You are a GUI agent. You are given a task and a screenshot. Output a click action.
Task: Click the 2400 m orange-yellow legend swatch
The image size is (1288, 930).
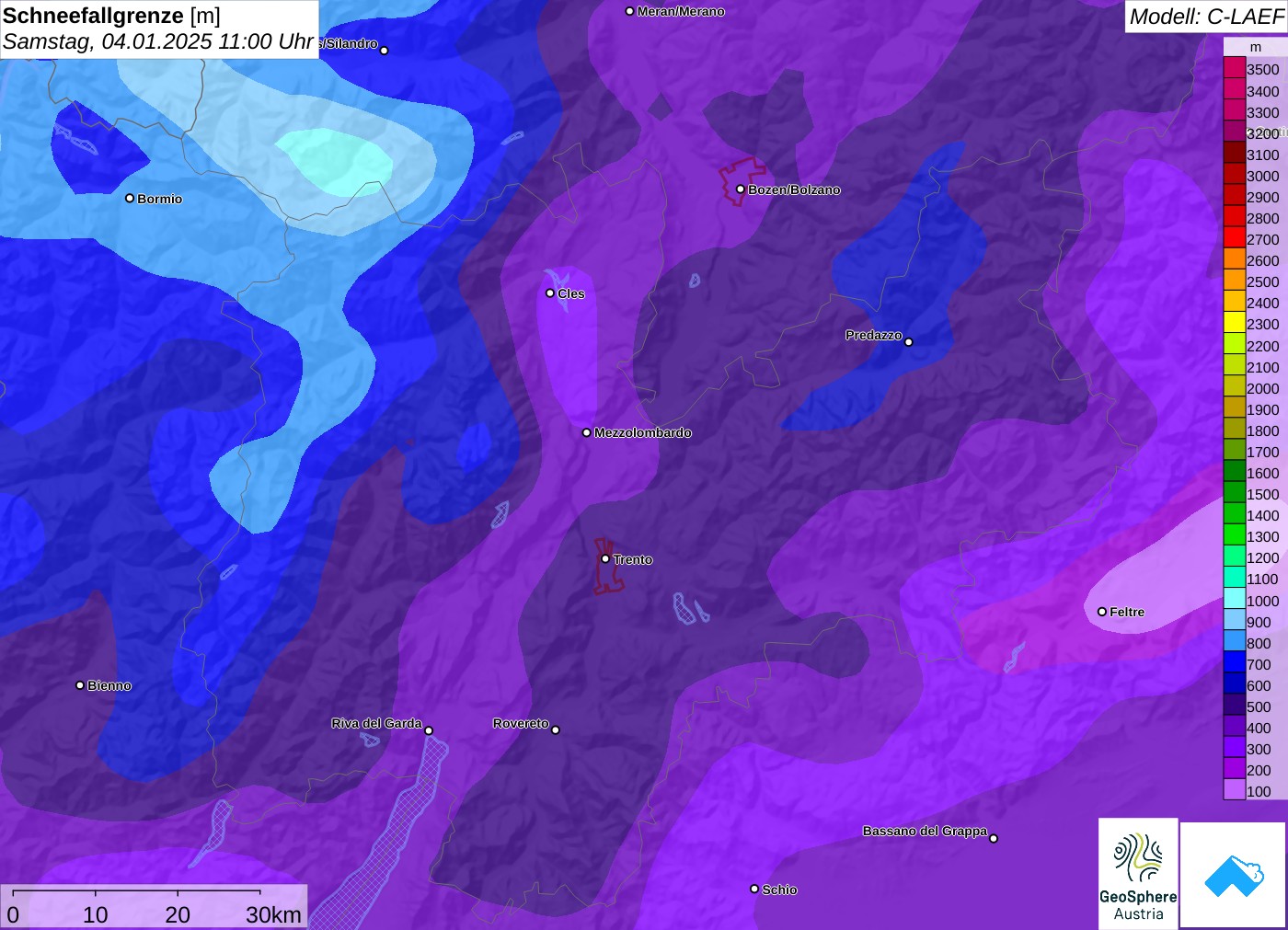(1235, 302)
